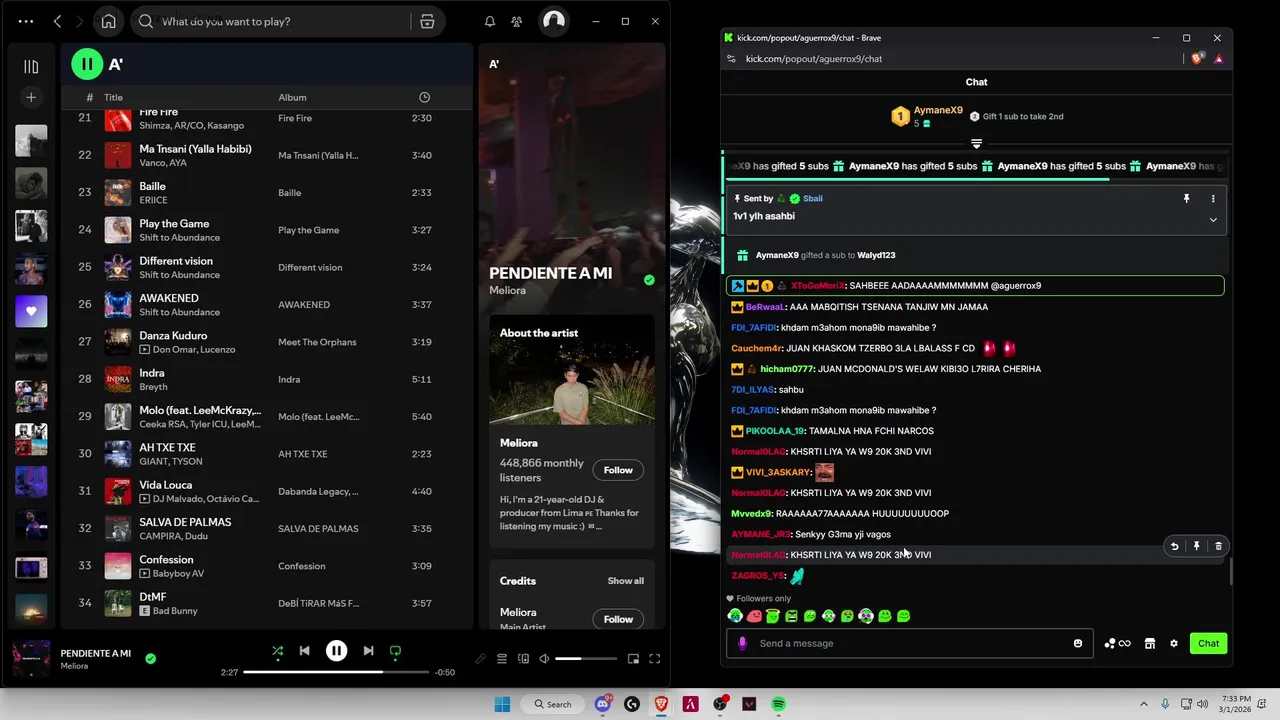Toggle saved checkmark in now playing bar
This screenshot has height=720, width=1280.
point(150,658)
